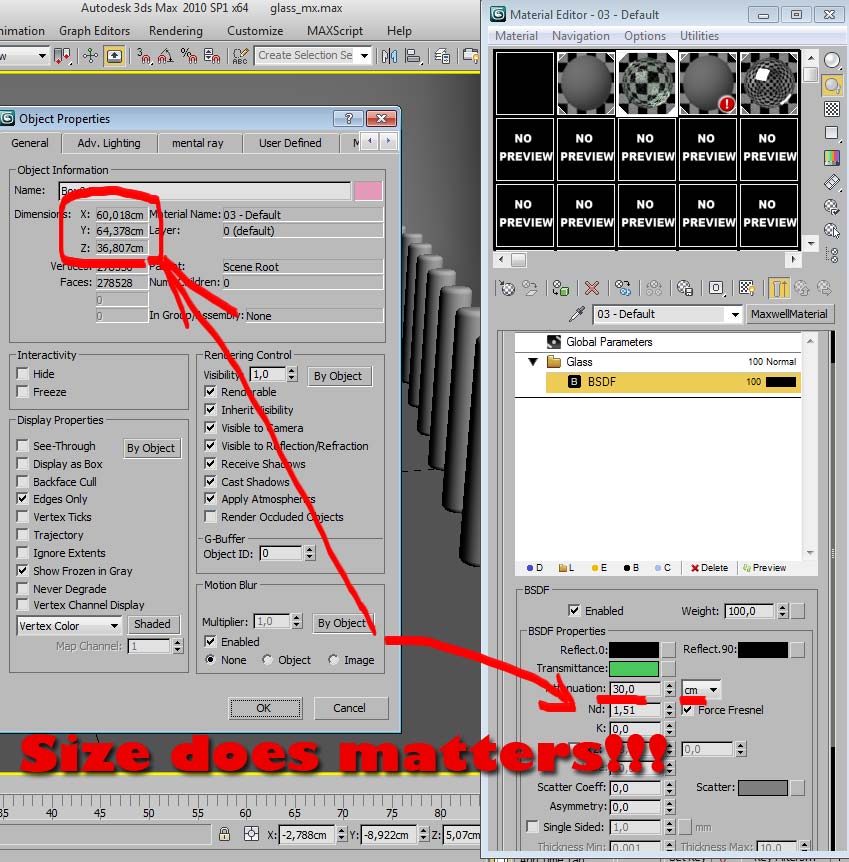Check the Freeze checkbox
Viewport: 849px width, 862px height.
coord(23,391)
